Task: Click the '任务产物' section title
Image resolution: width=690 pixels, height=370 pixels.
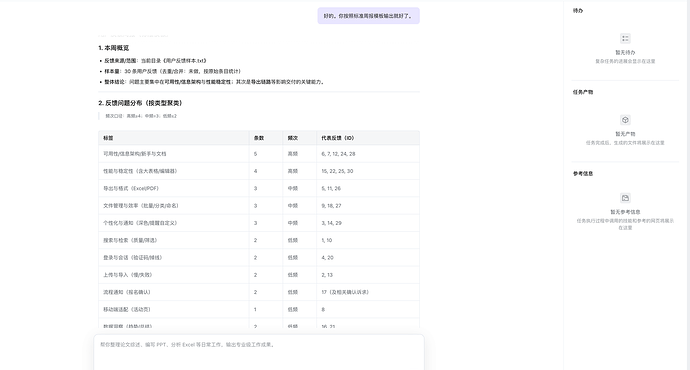Action: 583,92
